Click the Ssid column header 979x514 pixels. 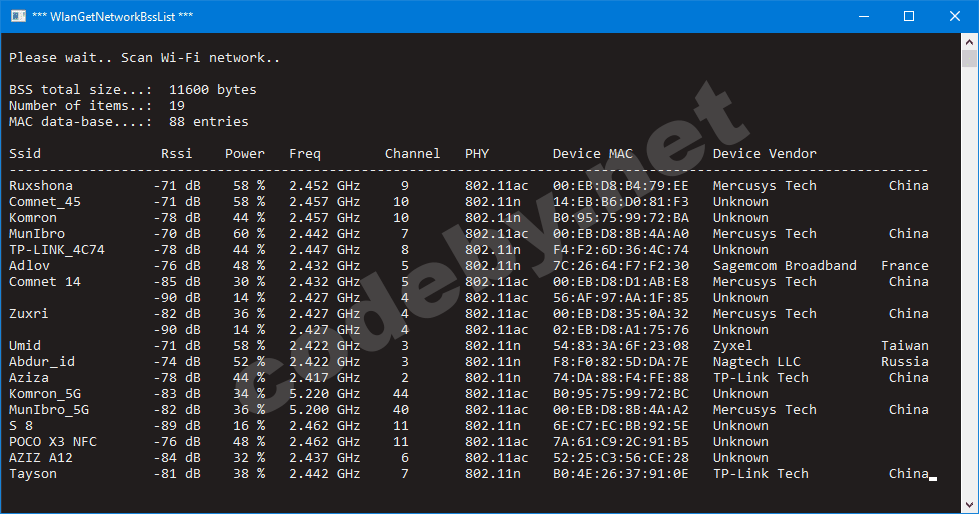[x=25, y=154]
